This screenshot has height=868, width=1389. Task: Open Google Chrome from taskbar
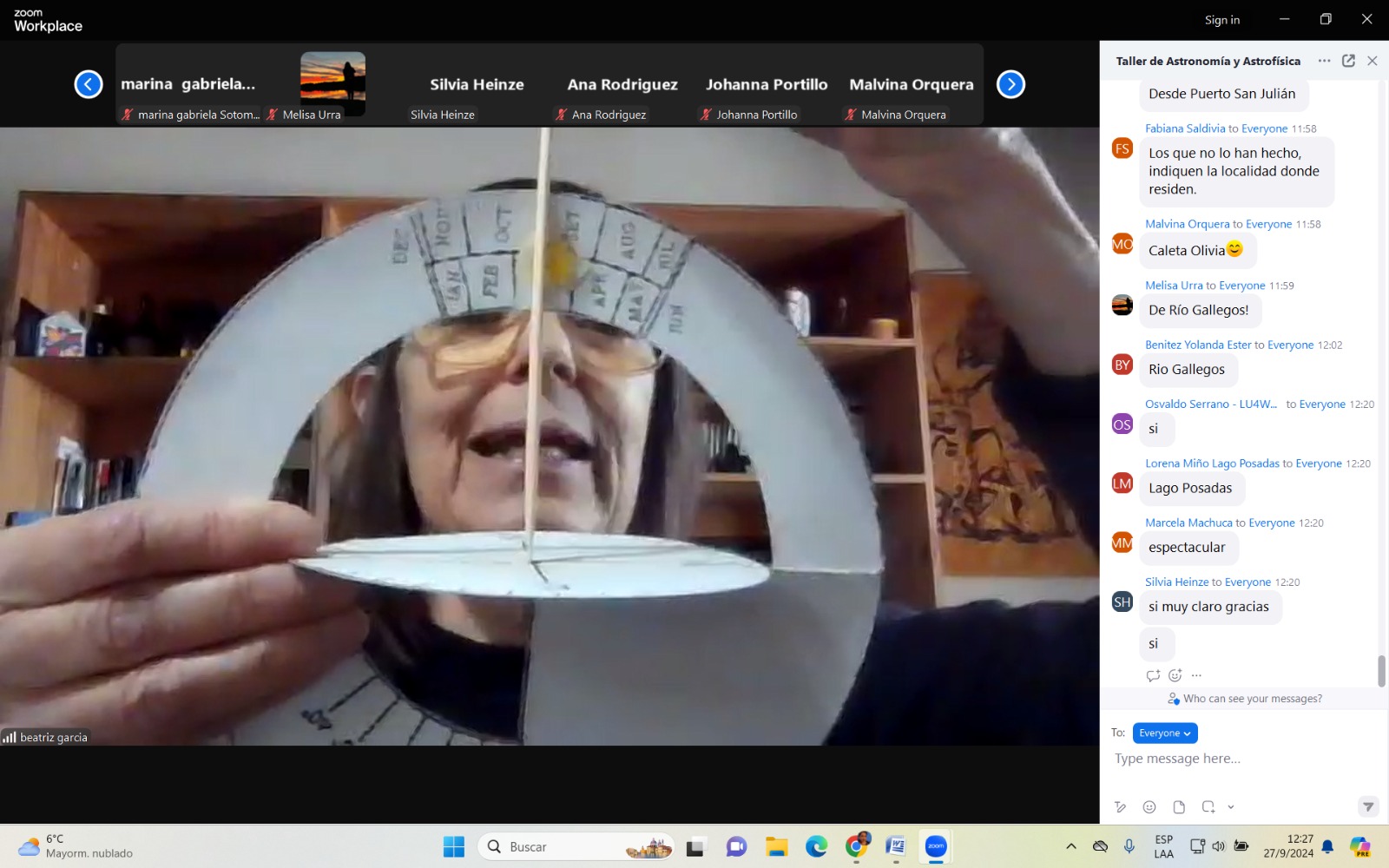click(857, 847)
